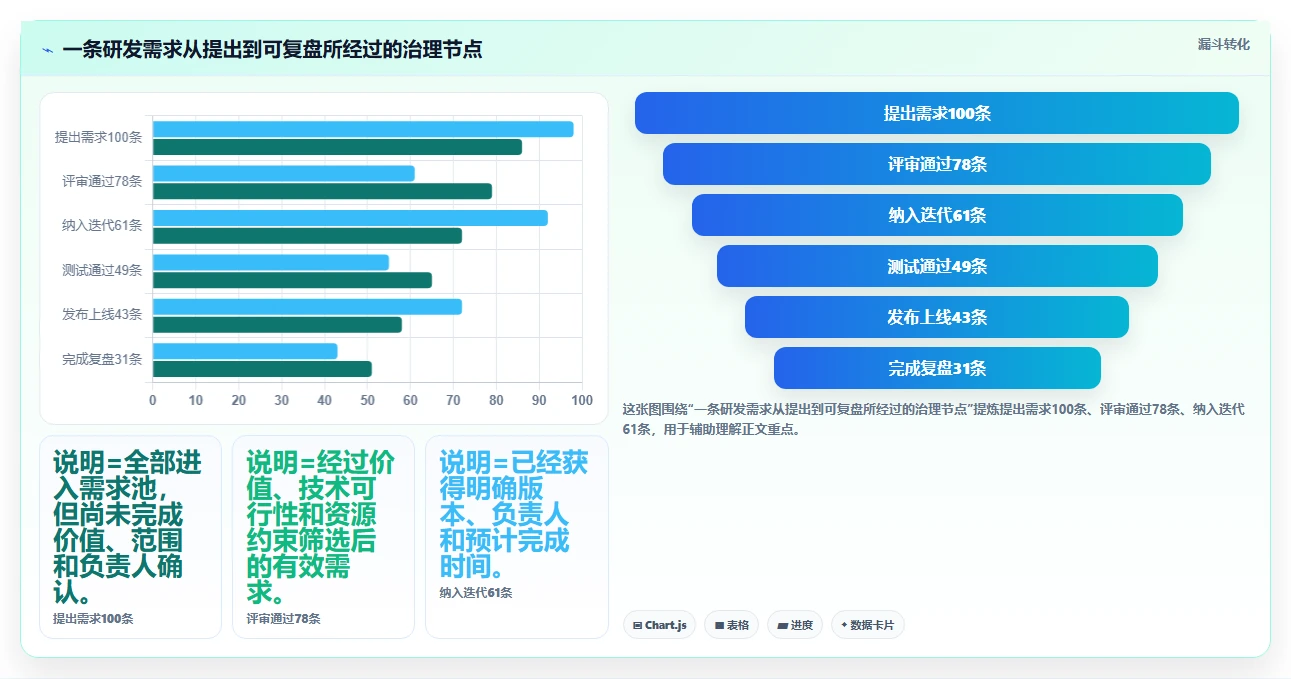Click the 发布上线43条 axis label in chart
The image size is (1291, 679).
pyautogui.click(x=102, y=315)
